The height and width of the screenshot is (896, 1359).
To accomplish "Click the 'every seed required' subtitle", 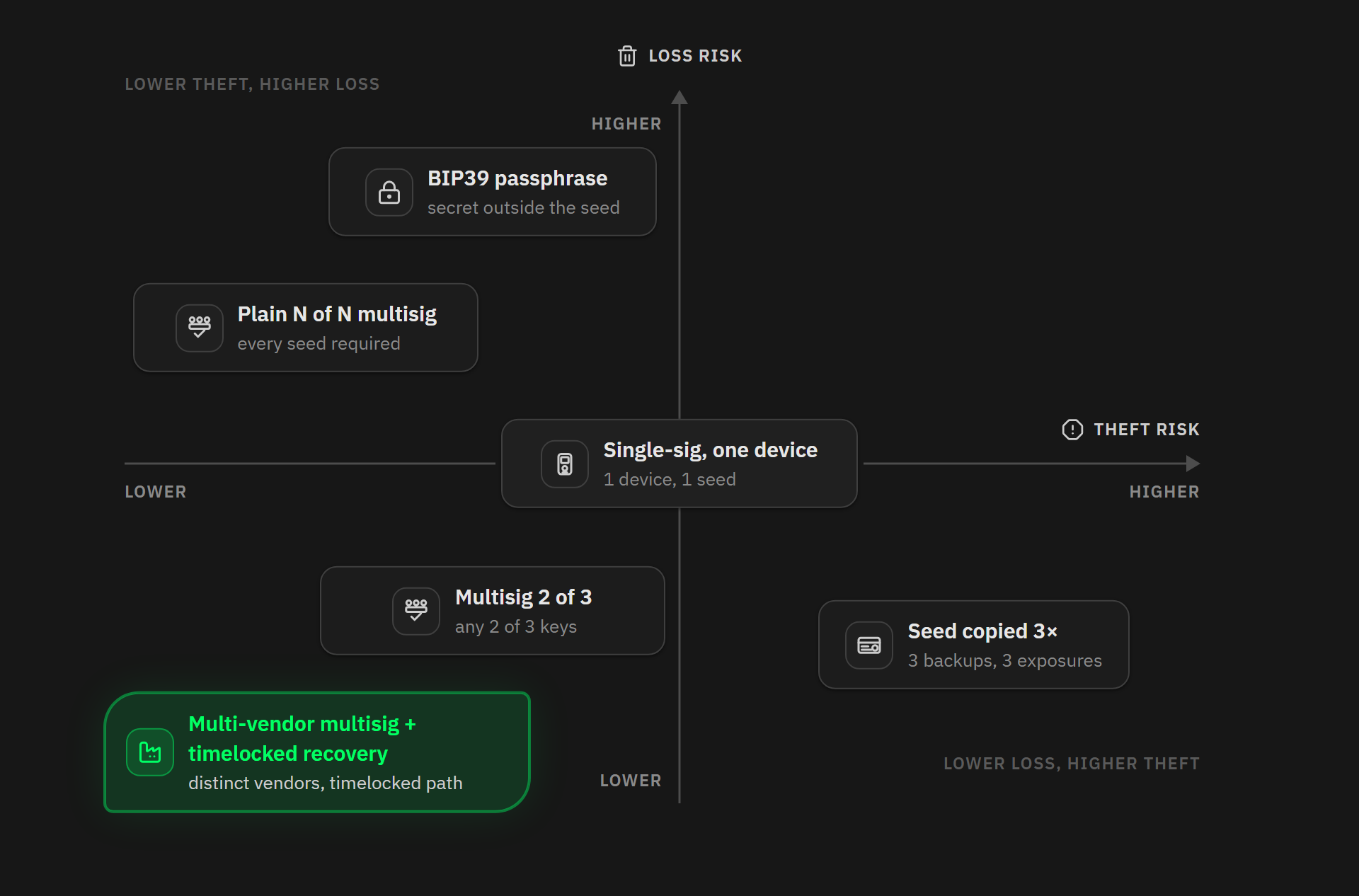I will pyautogui.click(x=319, y=344).
